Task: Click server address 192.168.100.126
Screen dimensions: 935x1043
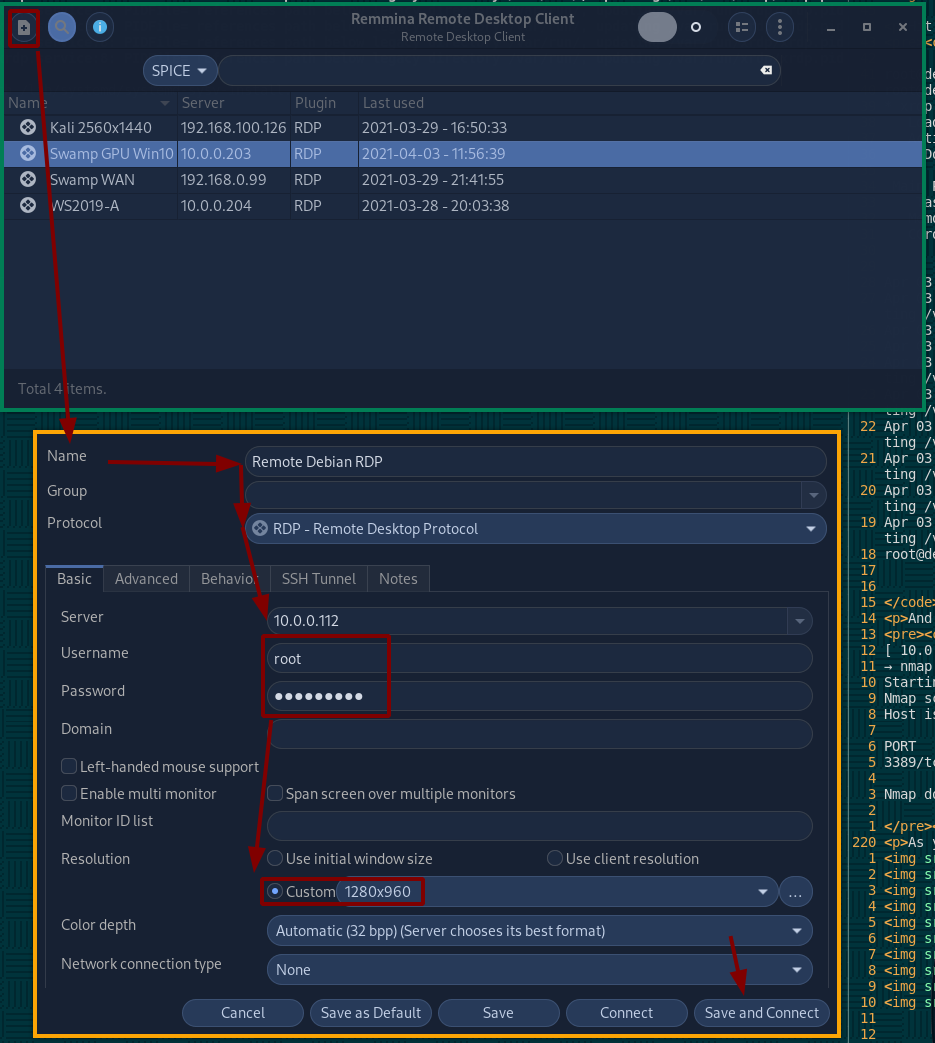Action: [233, 128]
